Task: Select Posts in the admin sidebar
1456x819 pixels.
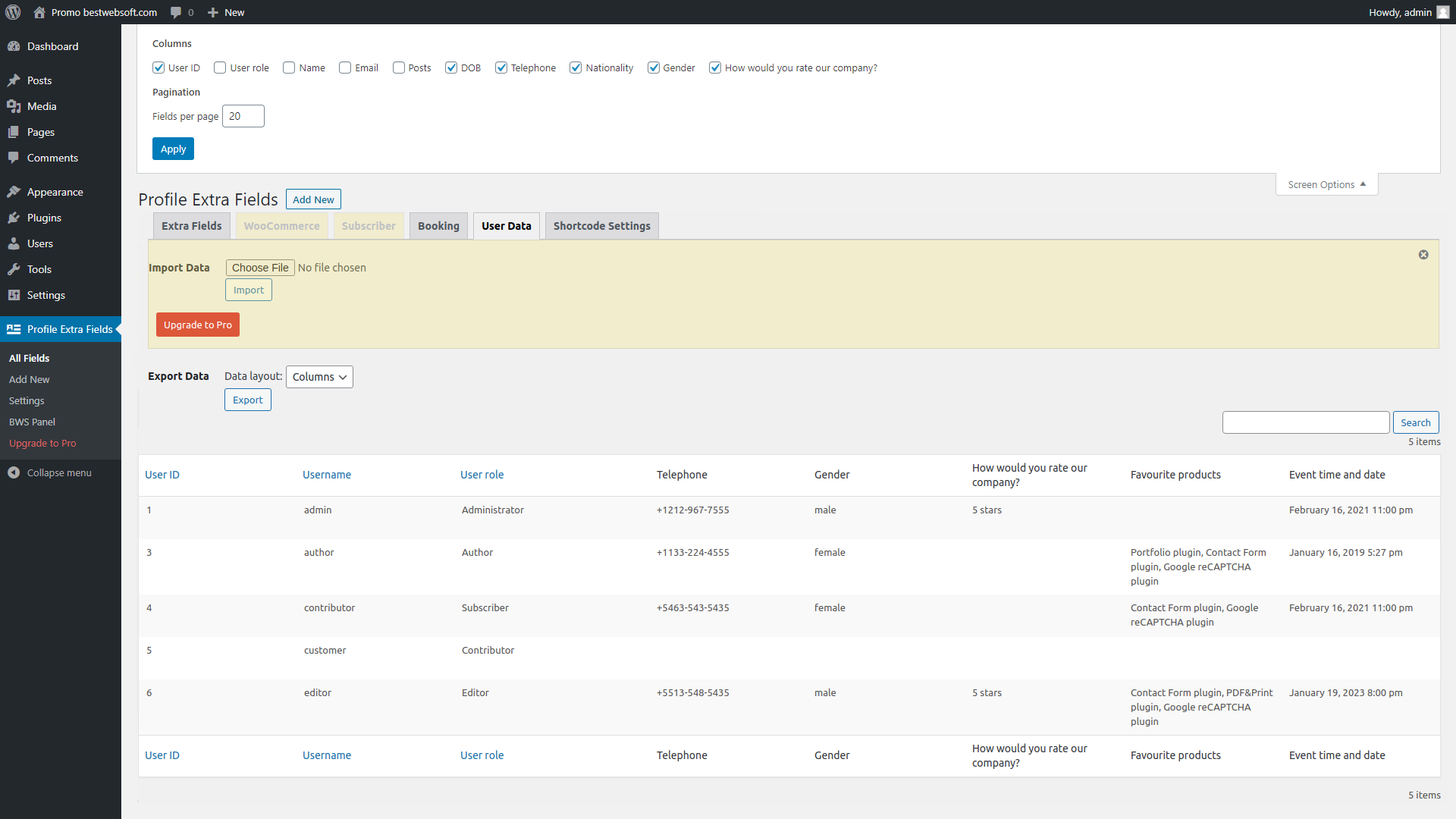Action: (x=39, y=80)
